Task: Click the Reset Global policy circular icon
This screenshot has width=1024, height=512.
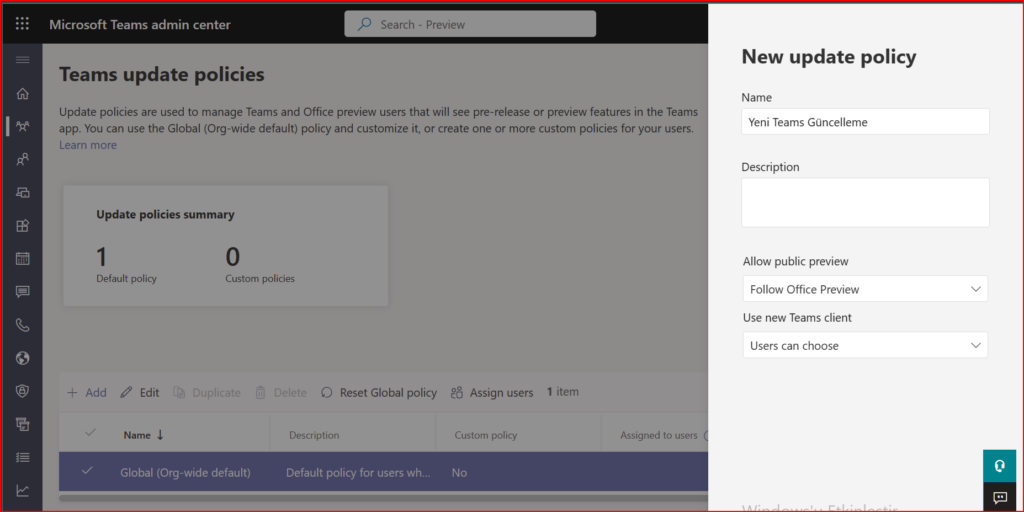Action: 327,392
